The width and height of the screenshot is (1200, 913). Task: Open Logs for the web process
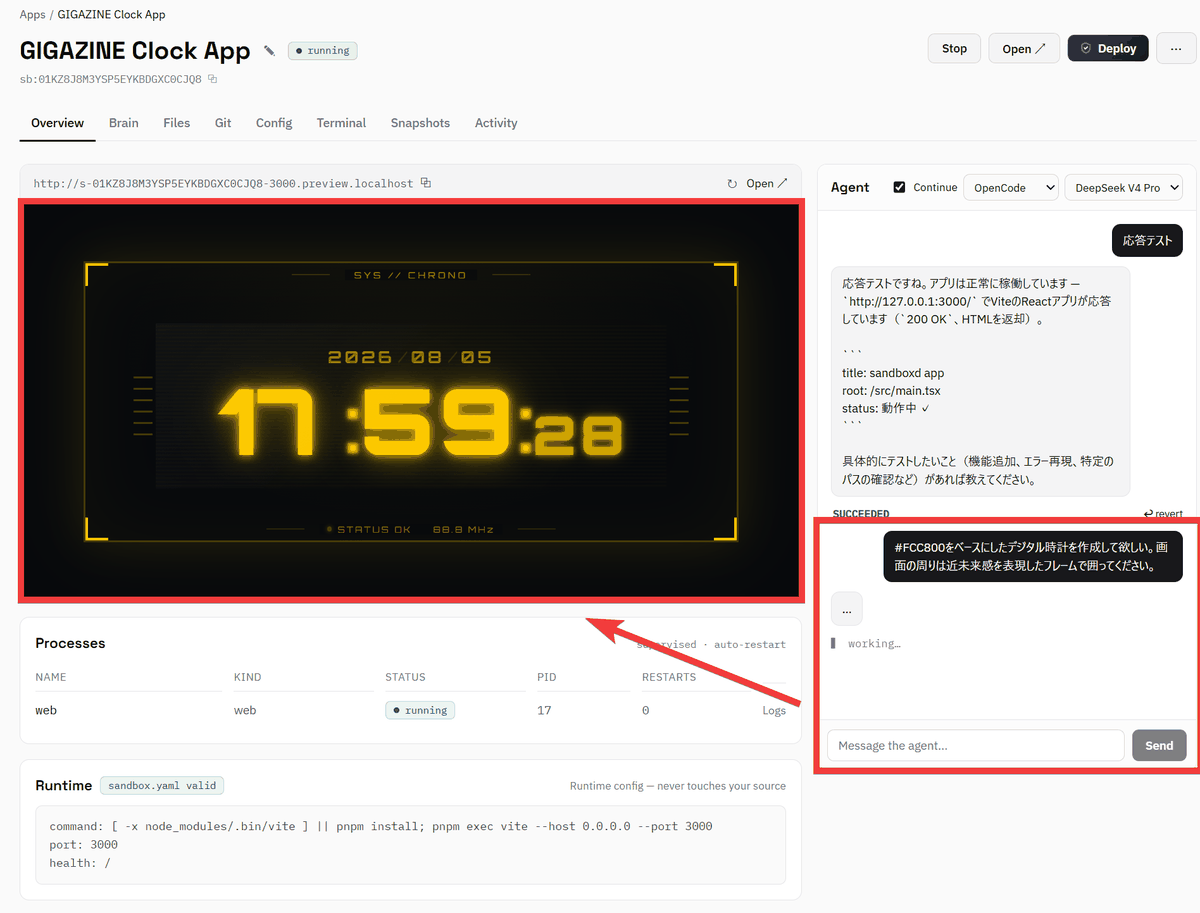(x=774, y=710)
